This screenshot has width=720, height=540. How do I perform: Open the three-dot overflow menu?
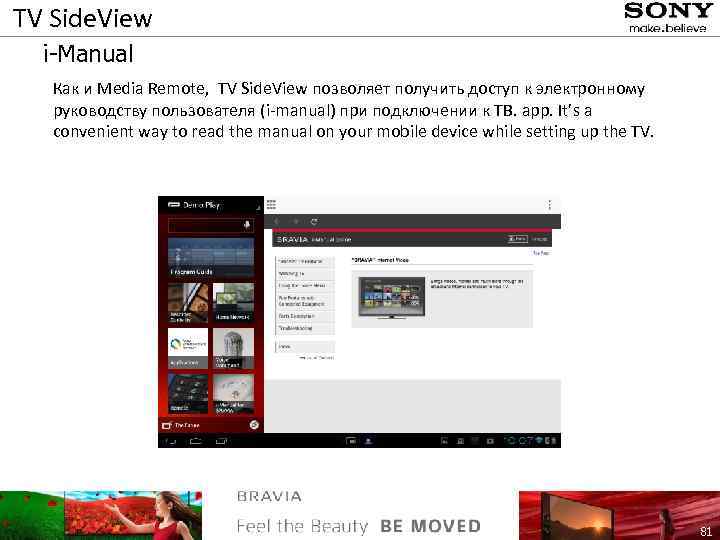(550, 205)
